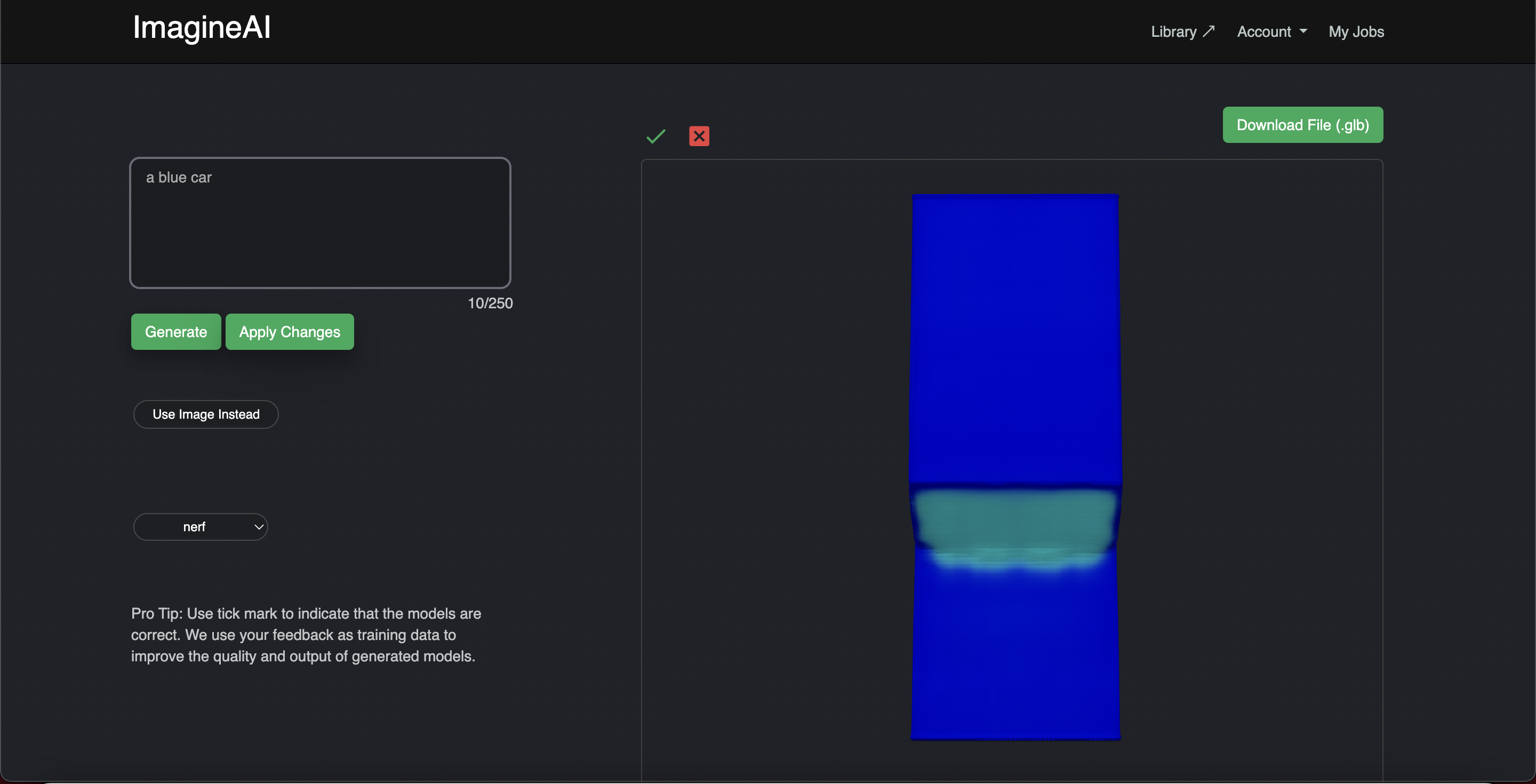Open the Account dropdown menu
Image resolution: width=1536 pixels, height=784 pixels.
coord(1263,31)
